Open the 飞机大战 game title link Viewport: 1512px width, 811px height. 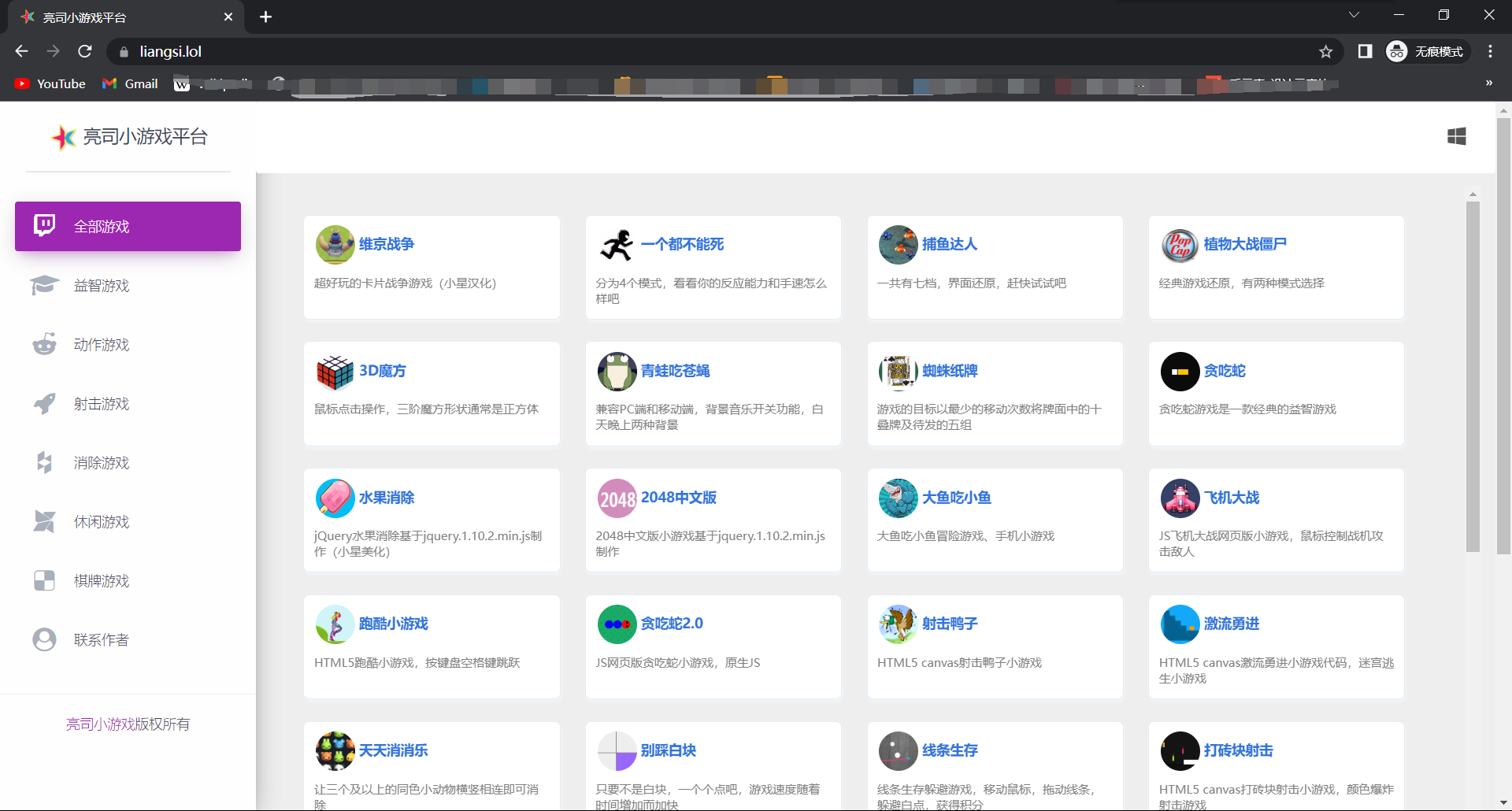coord(1231,498)
